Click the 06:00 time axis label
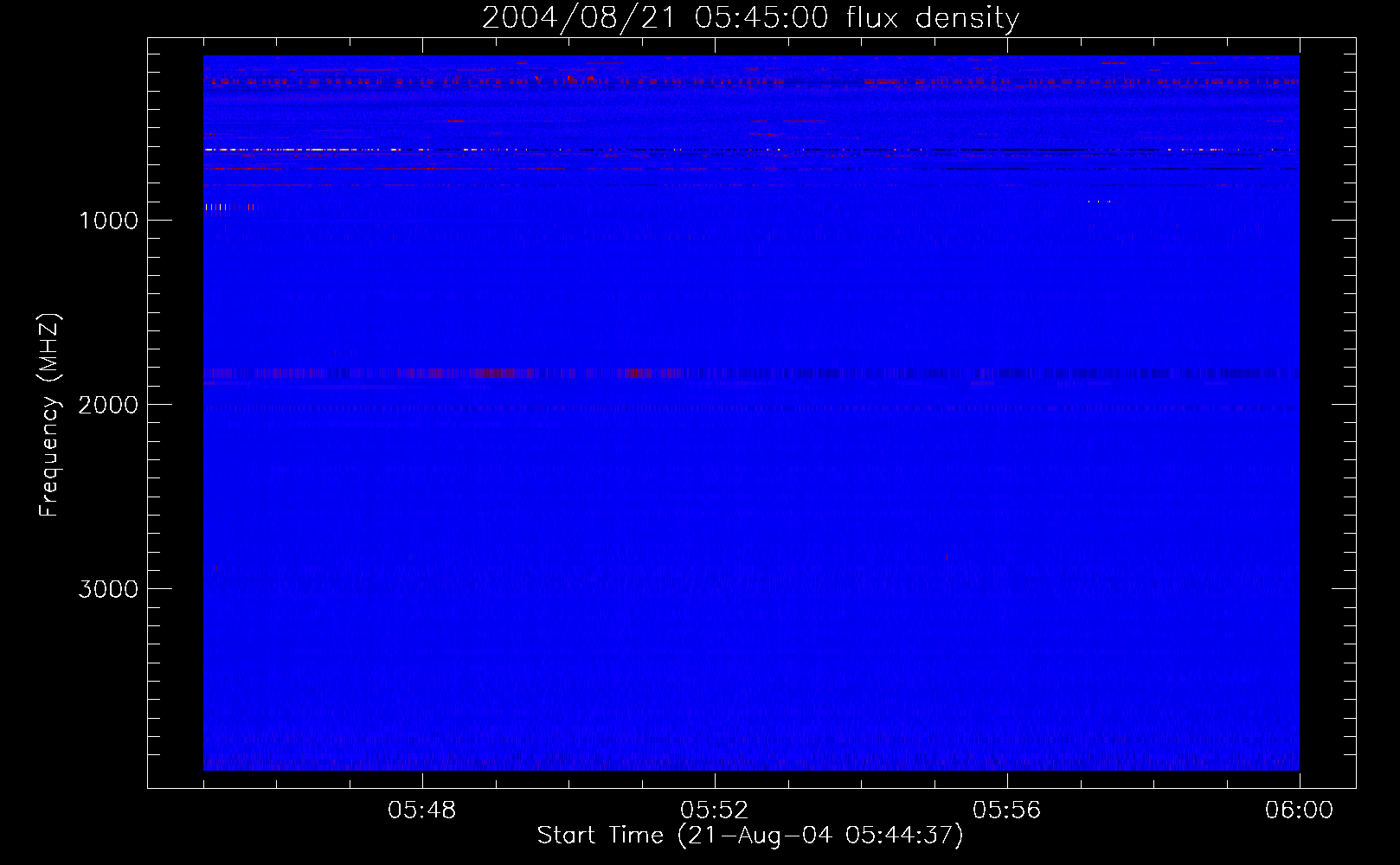The height and width of the screenshot is (865, 1400). coord(1299,811)
